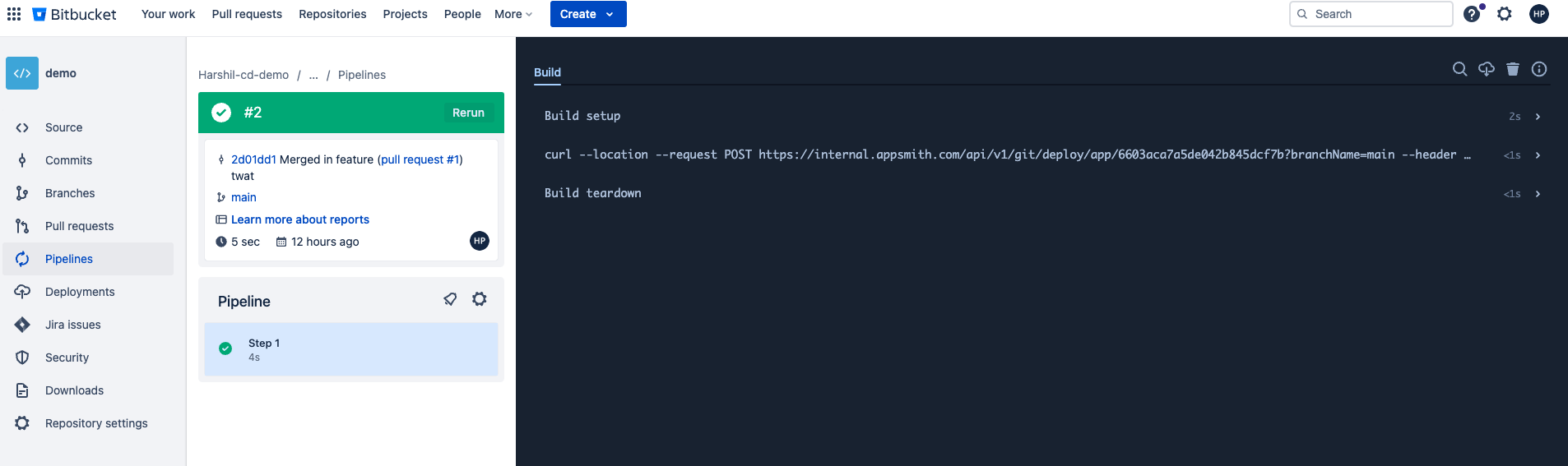Image resolution: width=1568 pixels, height=466 pixels.
Task: Open the More dropdown menu
Action: click(513, 14)
